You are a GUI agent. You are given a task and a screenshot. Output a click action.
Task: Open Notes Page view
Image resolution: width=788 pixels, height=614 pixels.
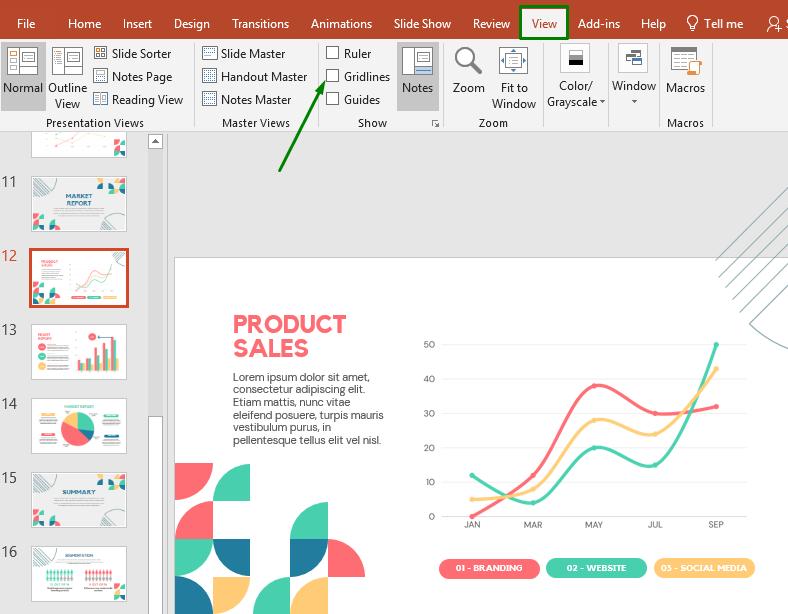point(133,76)
